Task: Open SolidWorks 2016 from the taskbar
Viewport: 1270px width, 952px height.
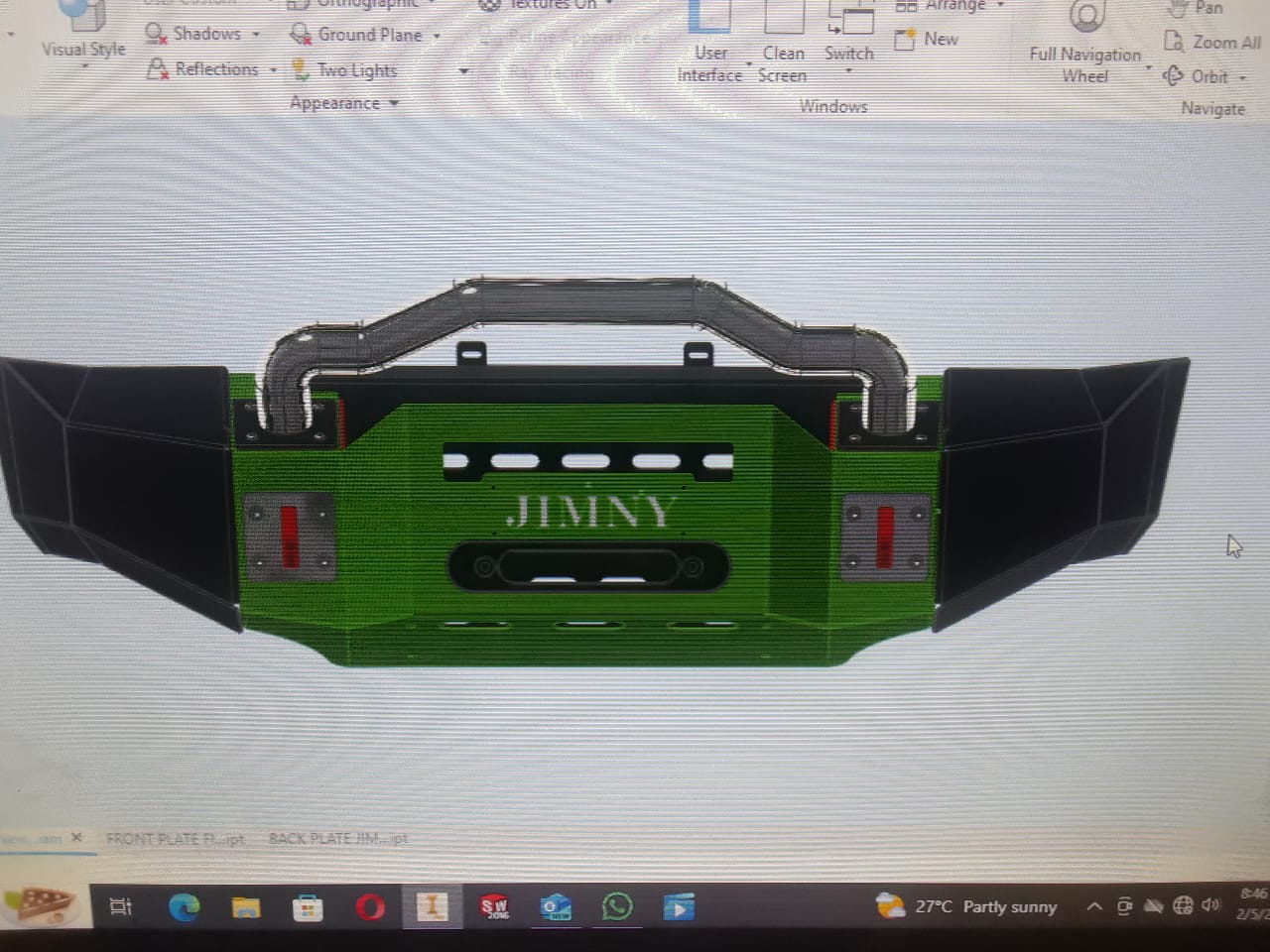Action: click(494, 906)
